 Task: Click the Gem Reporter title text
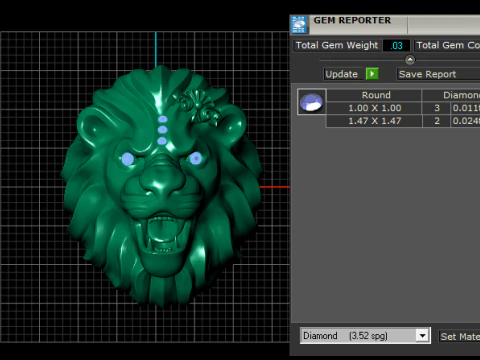(352, 20)
